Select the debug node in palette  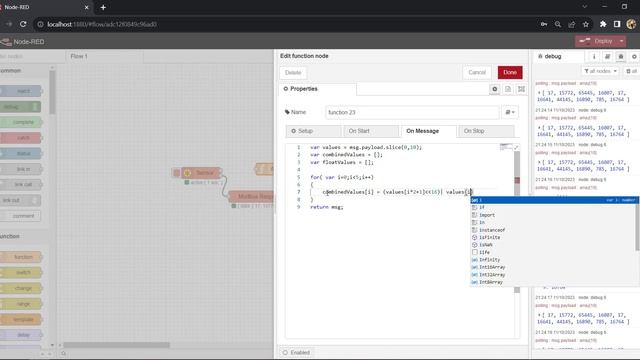(x=20, y=107)
